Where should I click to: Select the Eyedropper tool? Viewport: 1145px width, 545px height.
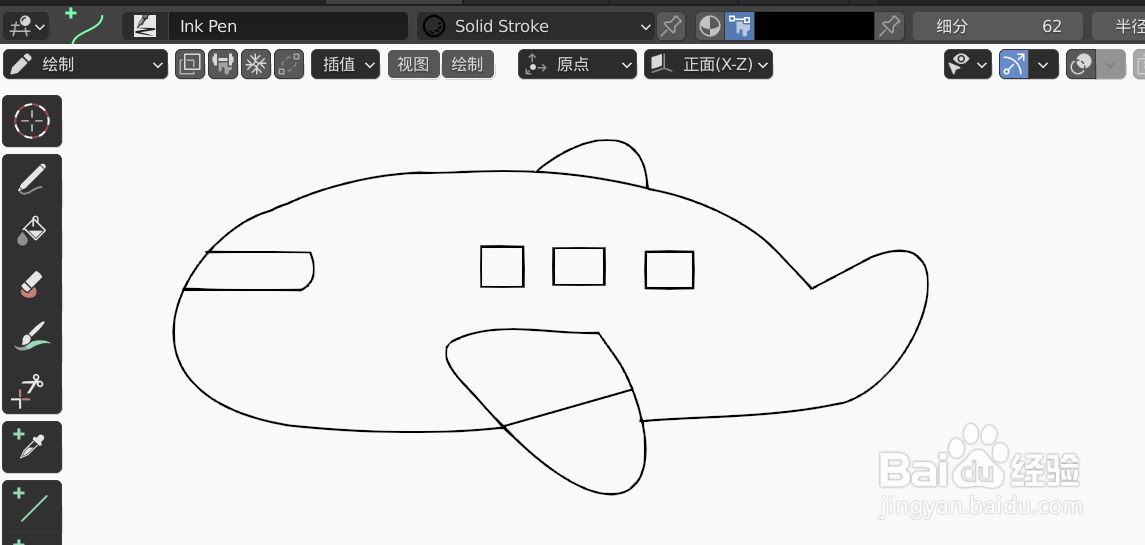[x=32, y=446]
